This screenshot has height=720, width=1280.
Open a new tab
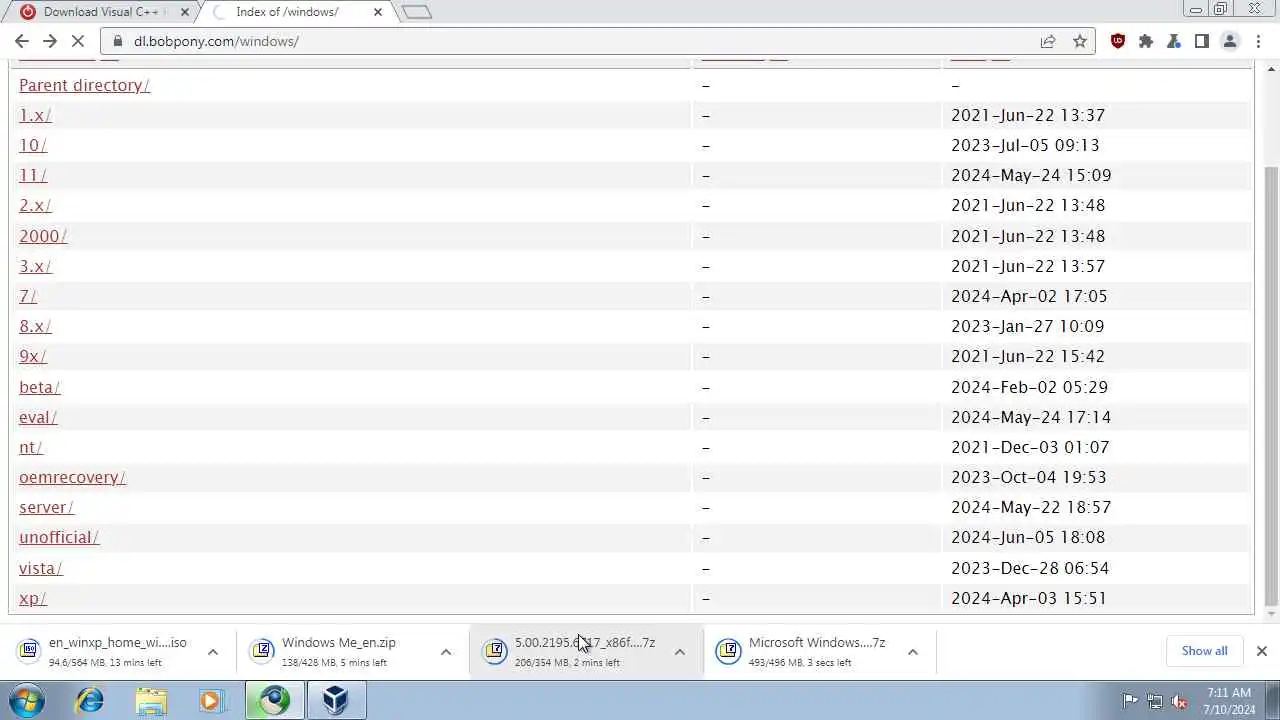coord(417,12)
